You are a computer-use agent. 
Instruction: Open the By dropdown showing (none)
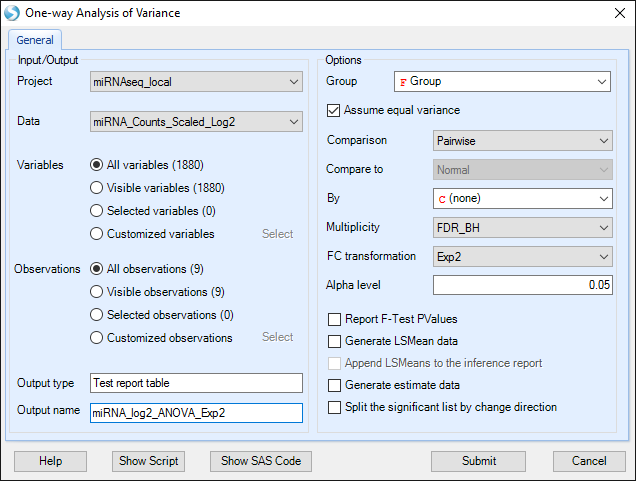pyautogui.click(x=522, y=198)
